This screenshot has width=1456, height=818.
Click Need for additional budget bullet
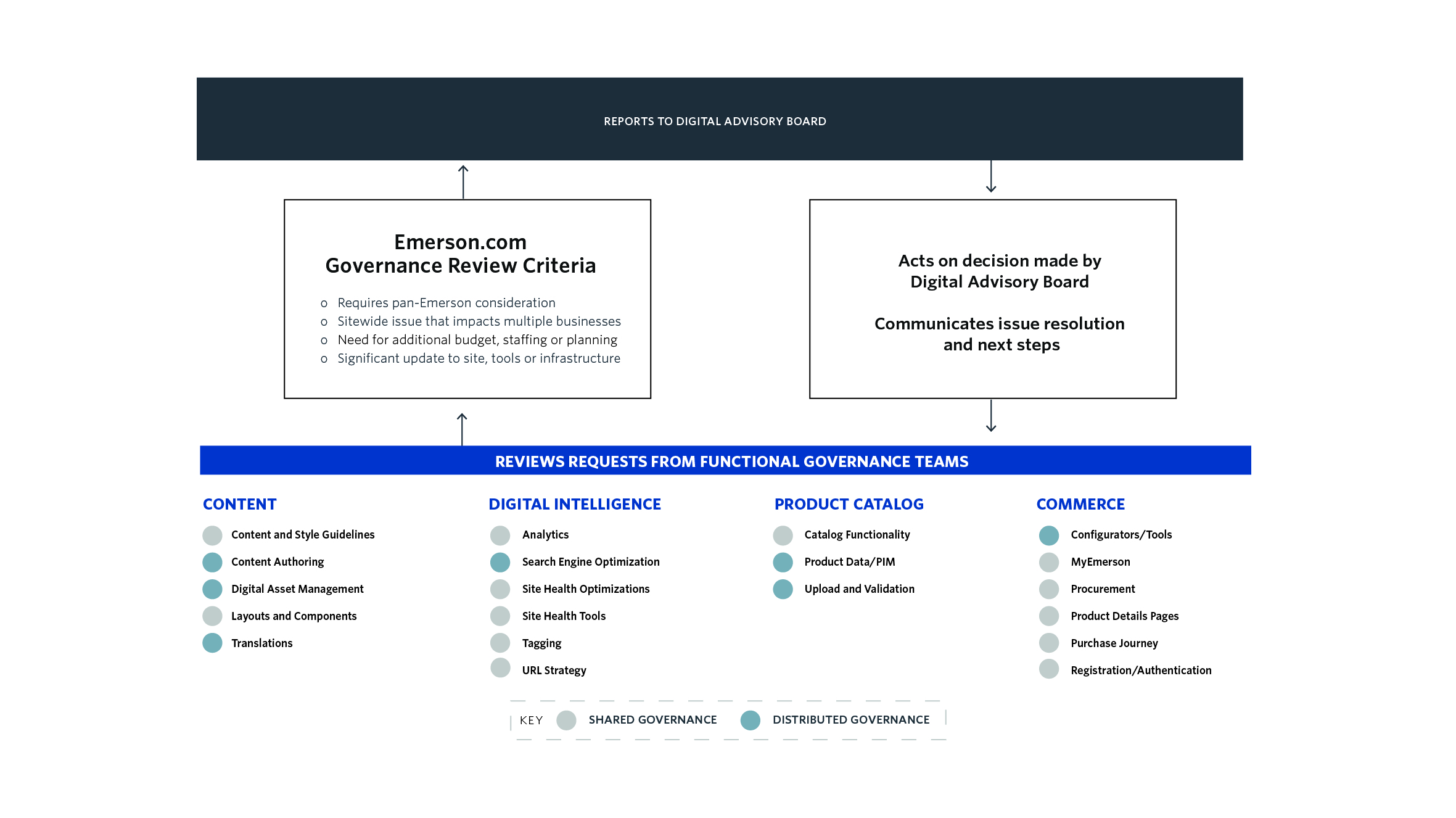pos(477,340)
